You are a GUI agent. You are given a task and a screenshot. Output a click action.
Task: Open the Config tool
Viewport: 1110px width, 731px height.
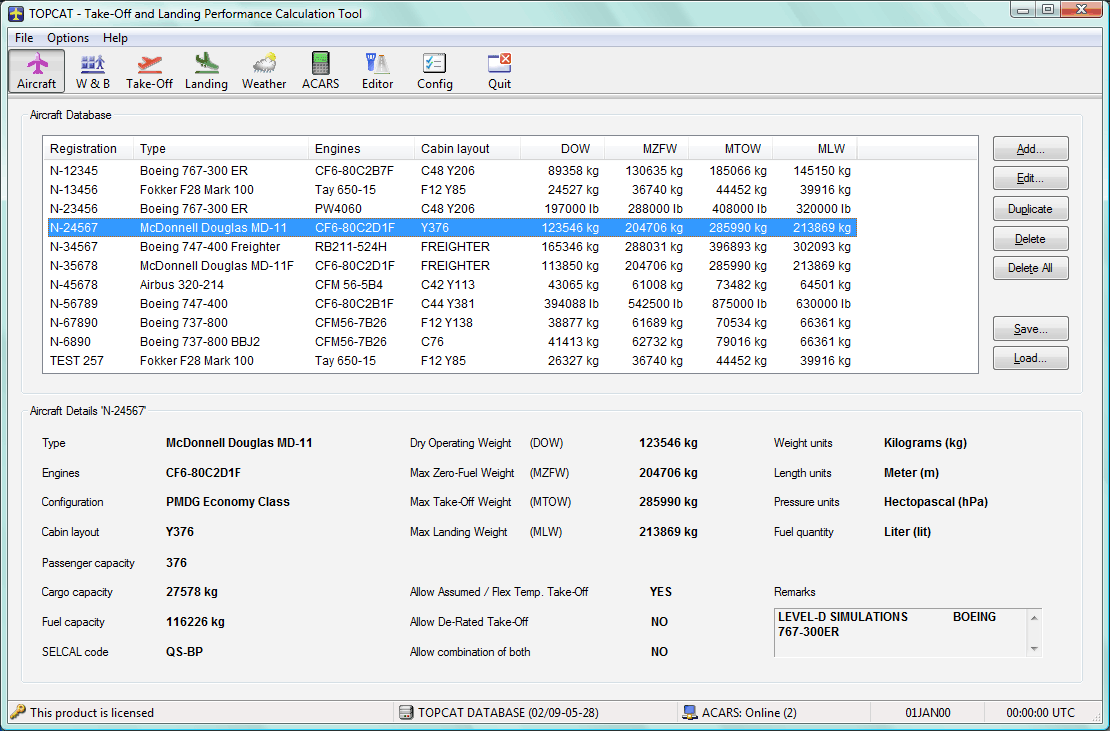click(435, 71)
